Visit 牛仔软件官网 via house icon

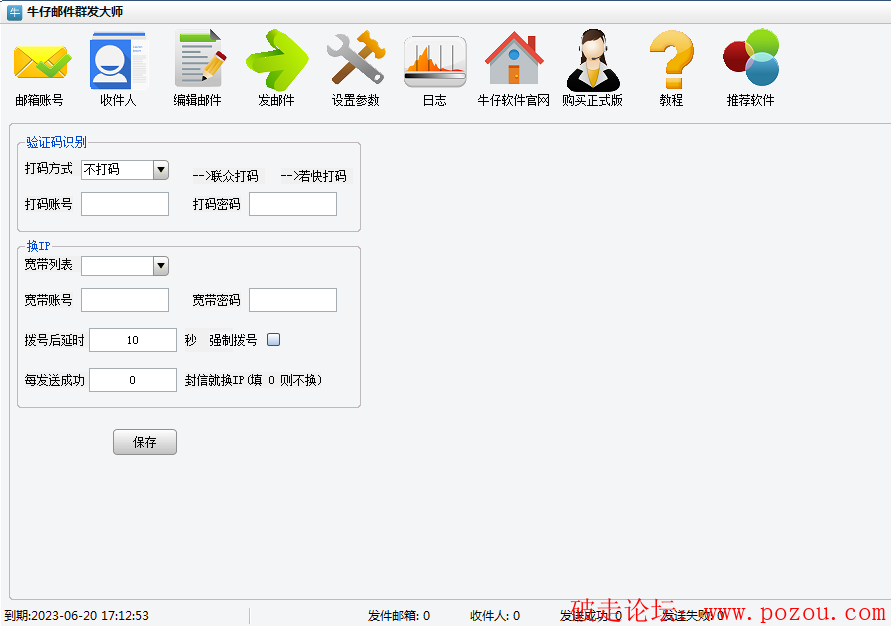[513, 62]
